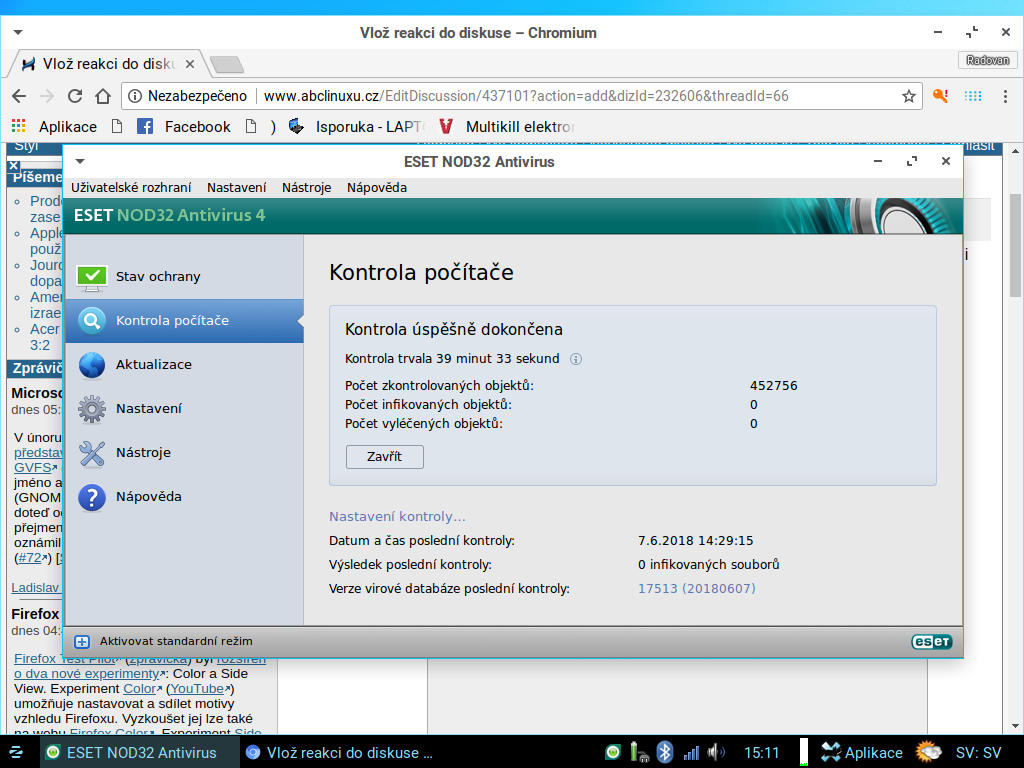Click the Radovan profile button
Screen dimensions: 1024x768
pos(987,60)
